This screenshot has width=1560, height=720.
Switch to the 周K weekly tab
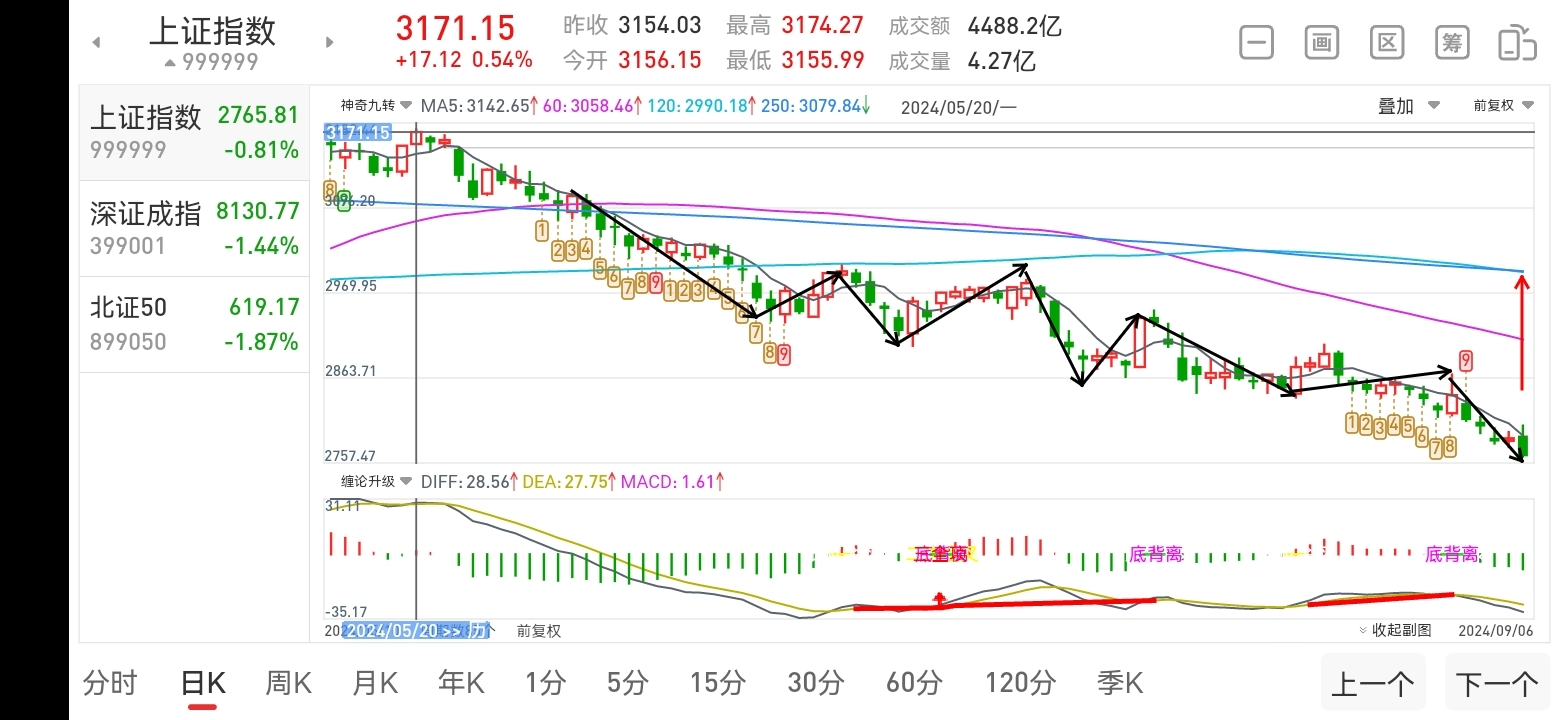point(288,684)
